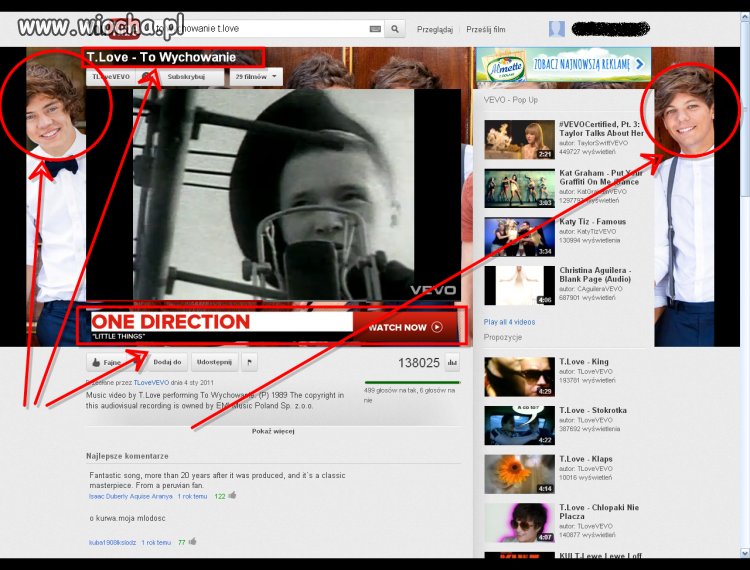Click the user avatar icon

[556, 29]
